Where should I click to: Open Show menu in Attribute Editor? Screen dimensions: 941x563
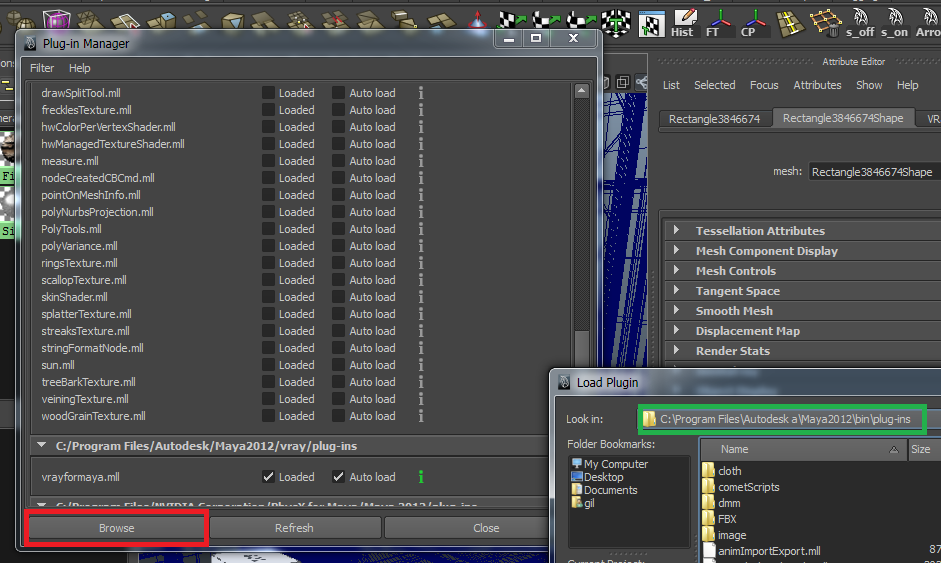pyautogui.click(x=869, y=85)
